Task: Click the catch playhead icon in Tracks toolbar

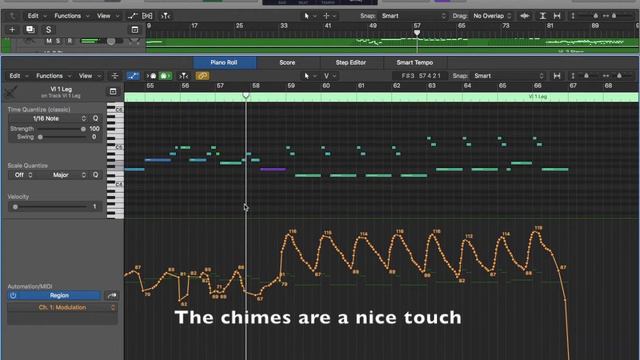Action: point(165,16)
